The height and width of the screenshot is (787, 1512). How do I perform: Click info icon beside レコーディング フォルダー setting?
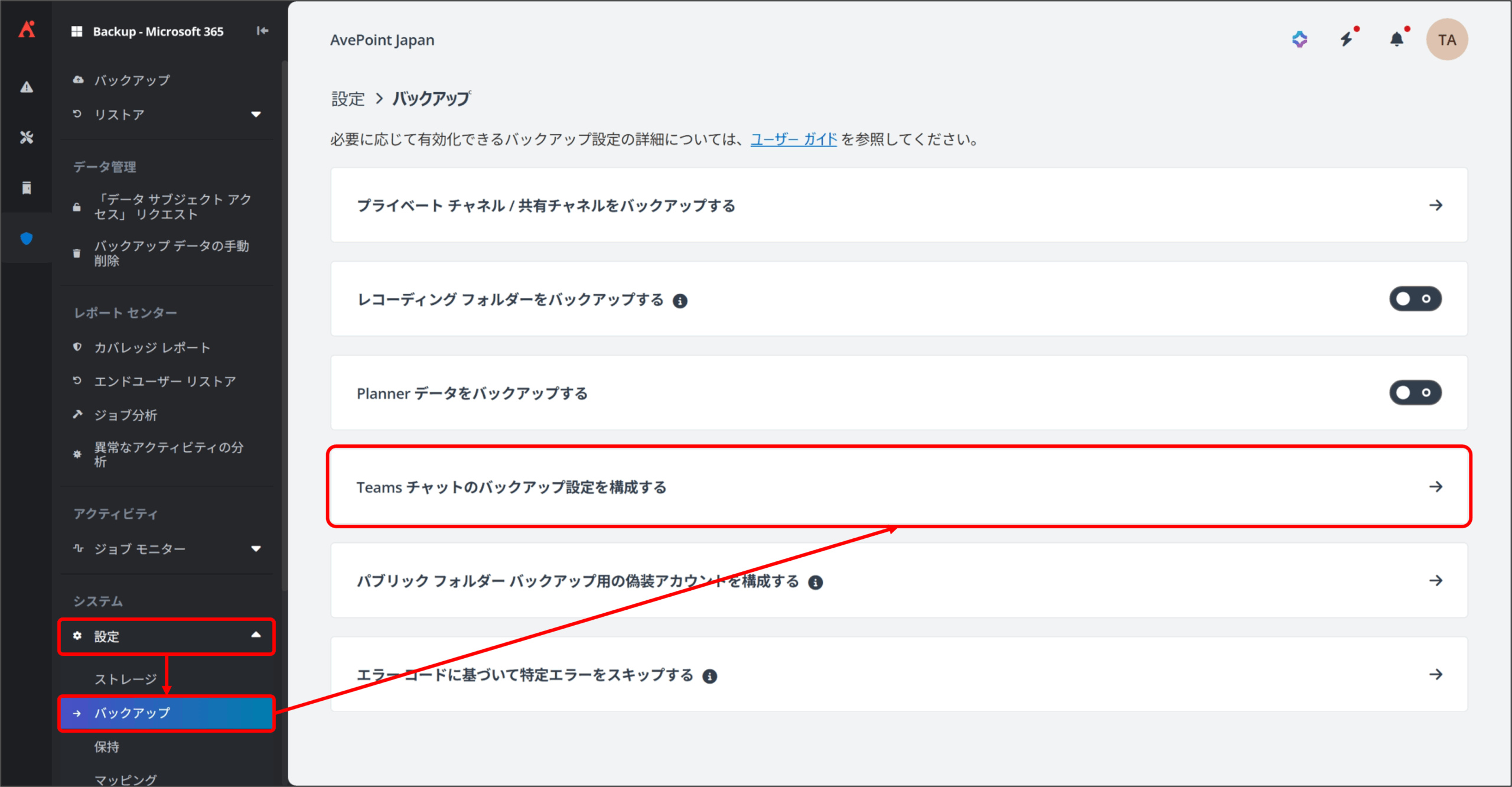[680, 301]
